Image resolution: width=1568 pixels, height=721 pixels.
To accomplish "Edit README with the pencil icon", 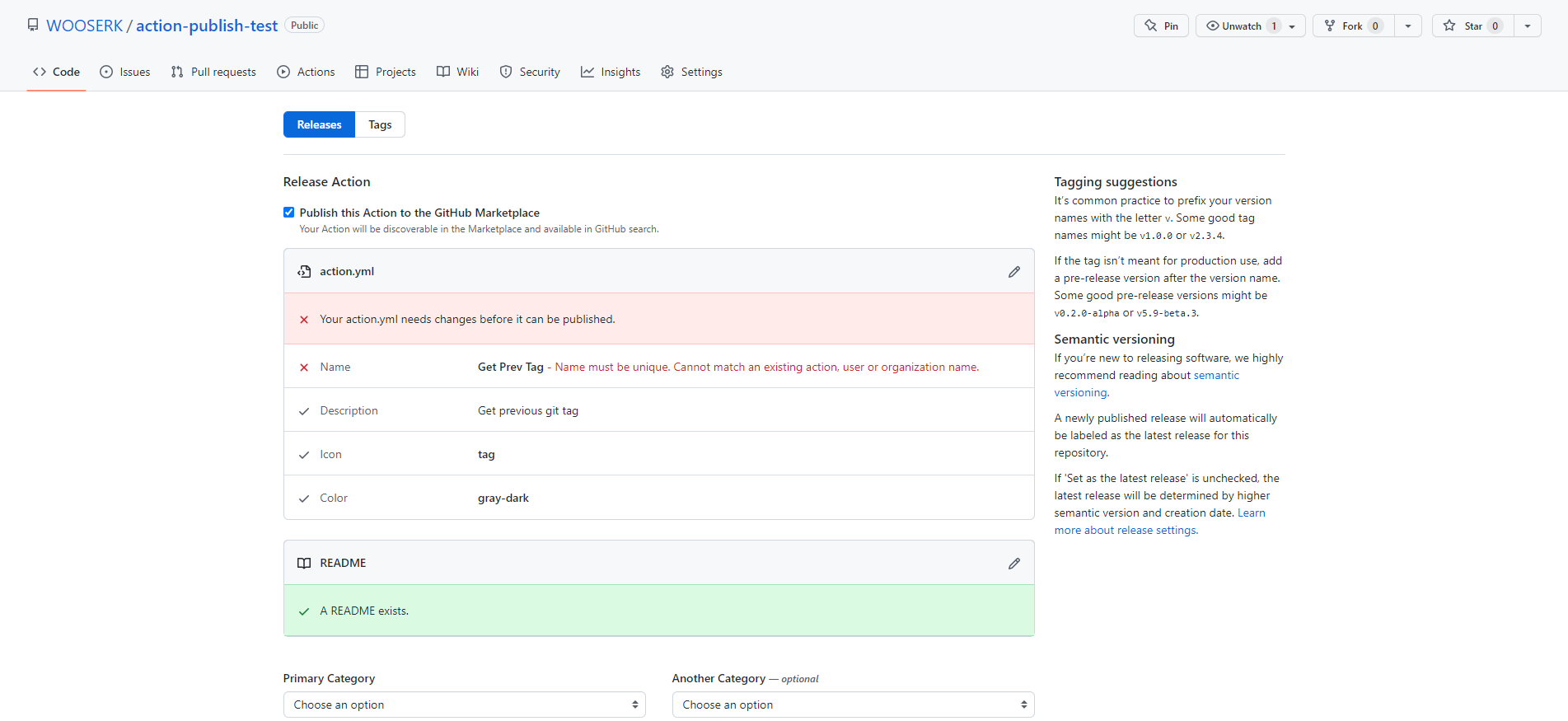I will tap(1014, 564).
